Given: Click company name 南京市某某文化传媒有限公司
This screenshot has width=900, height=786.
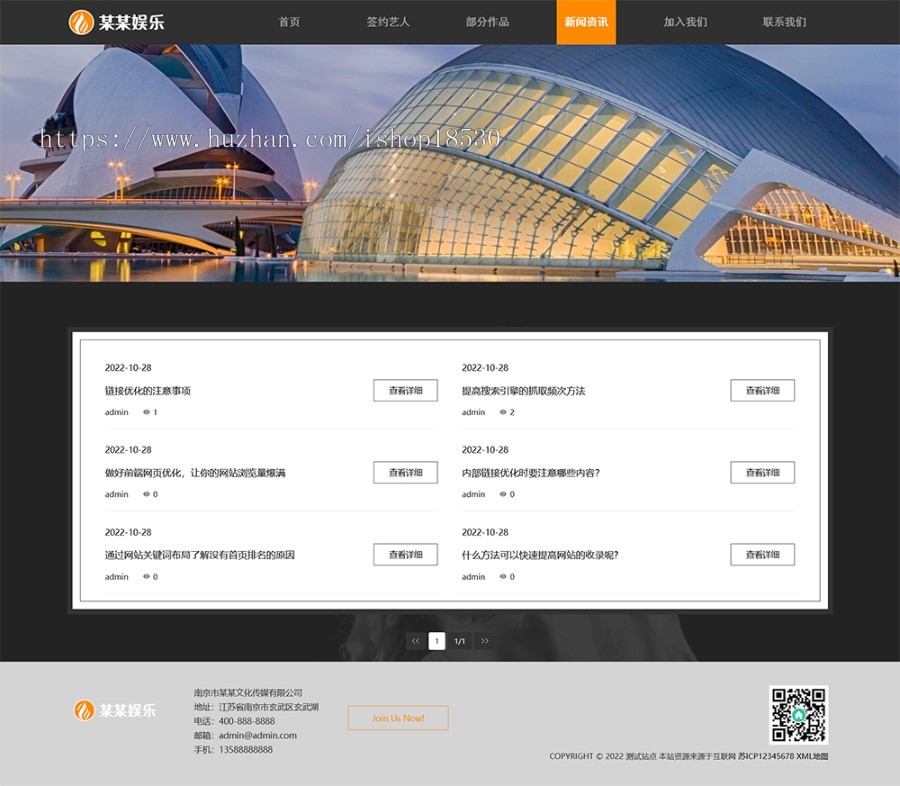Looking at the screenshot, I should tap(248, 693).
